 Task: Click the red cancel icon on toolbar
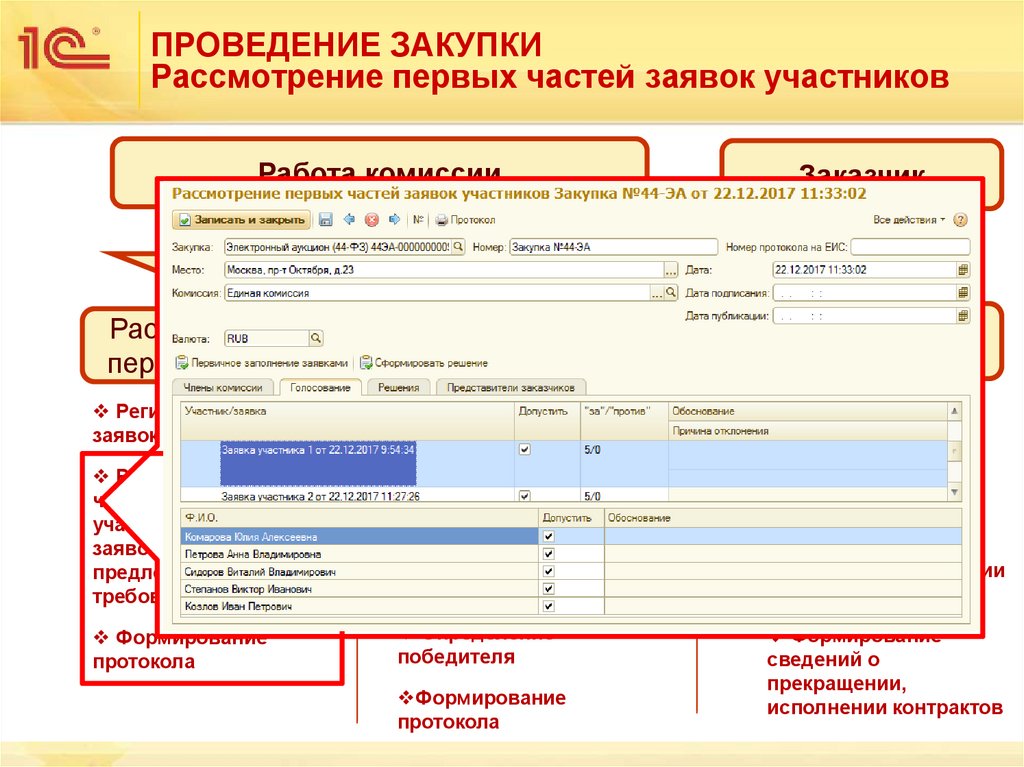(x=372, y=218)
